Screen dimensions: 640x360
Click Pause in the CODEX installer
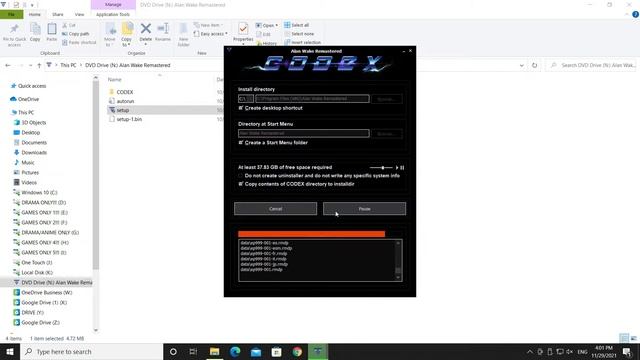(364, 209)
